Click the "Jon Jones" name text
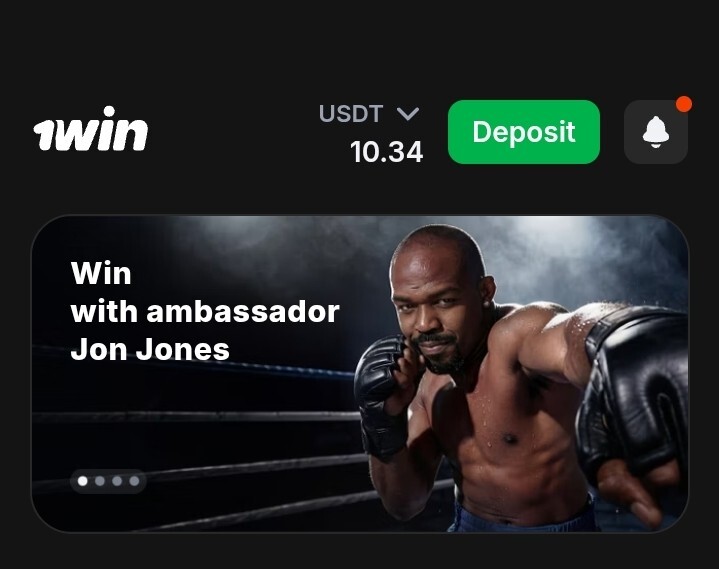The image size is (719, 569). [x=150, y=349]
